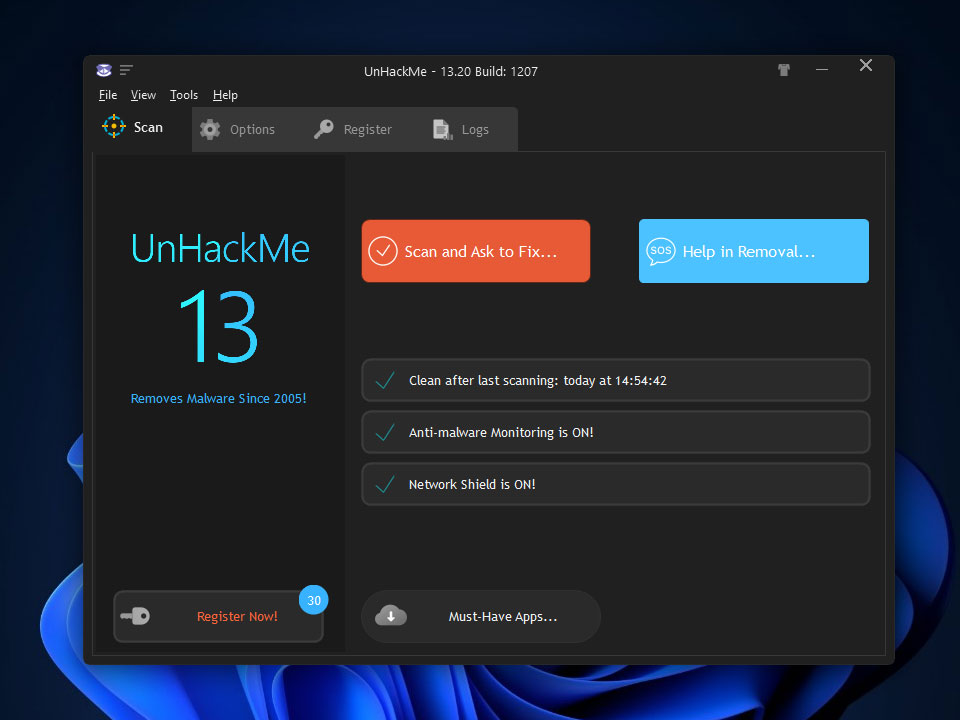Click the key icon beside Register Now
Image resolution: width=960 pixels, height=720 pixels.
point(136,616)
